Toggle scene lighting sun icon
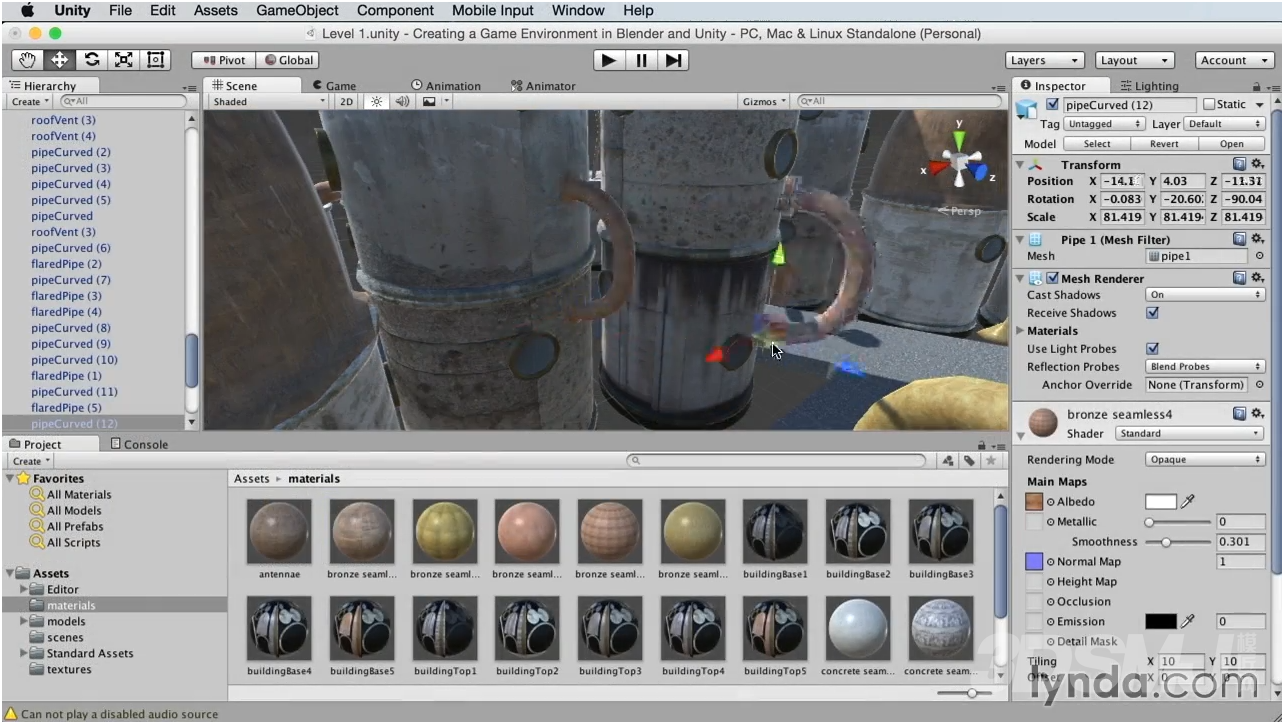 pos(377,101)
